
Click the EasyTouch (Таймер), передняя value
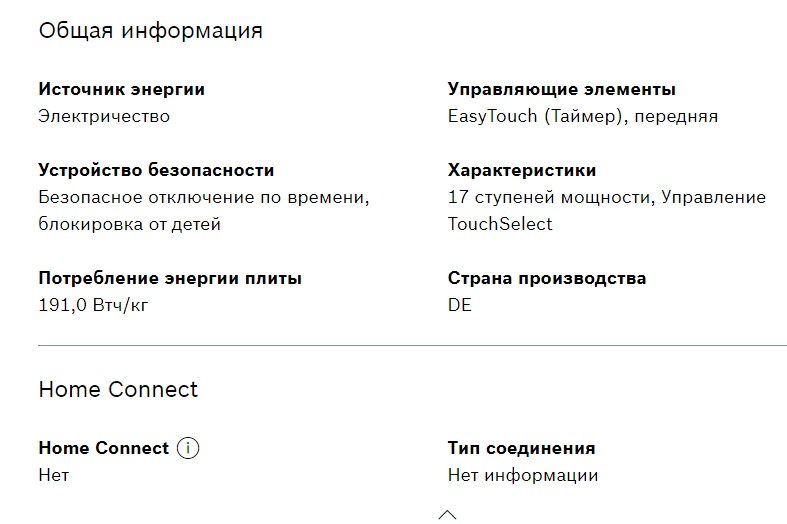coord(582,116)
